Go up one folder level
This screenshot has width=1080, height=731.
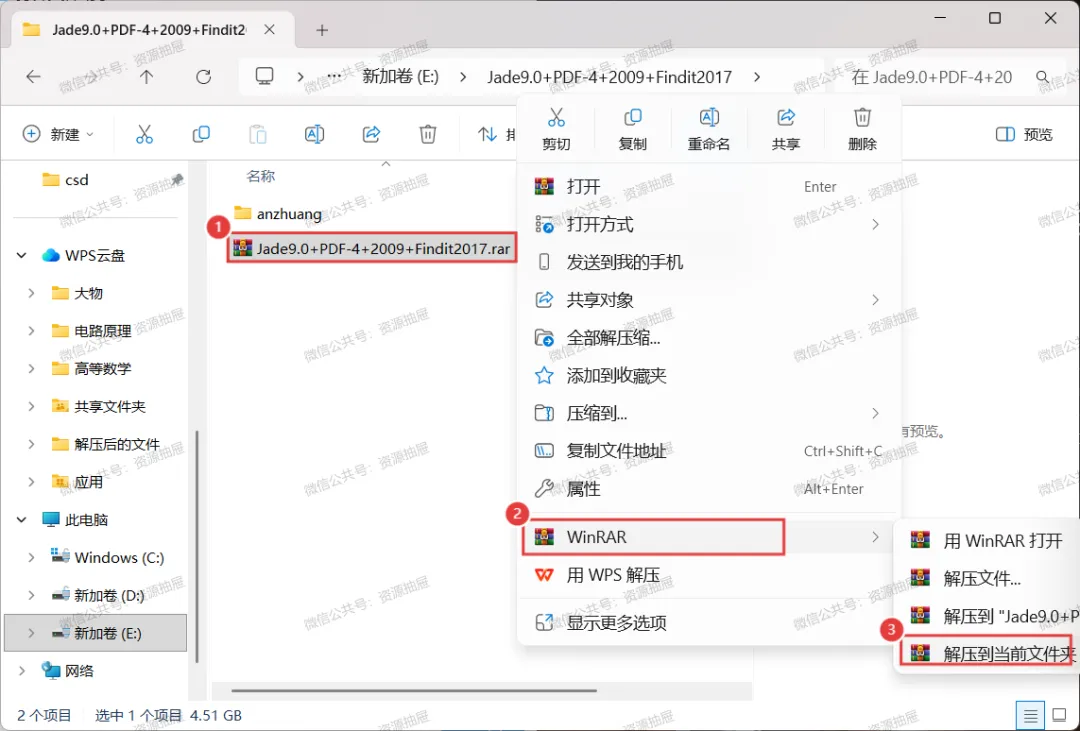click(147, 76)
